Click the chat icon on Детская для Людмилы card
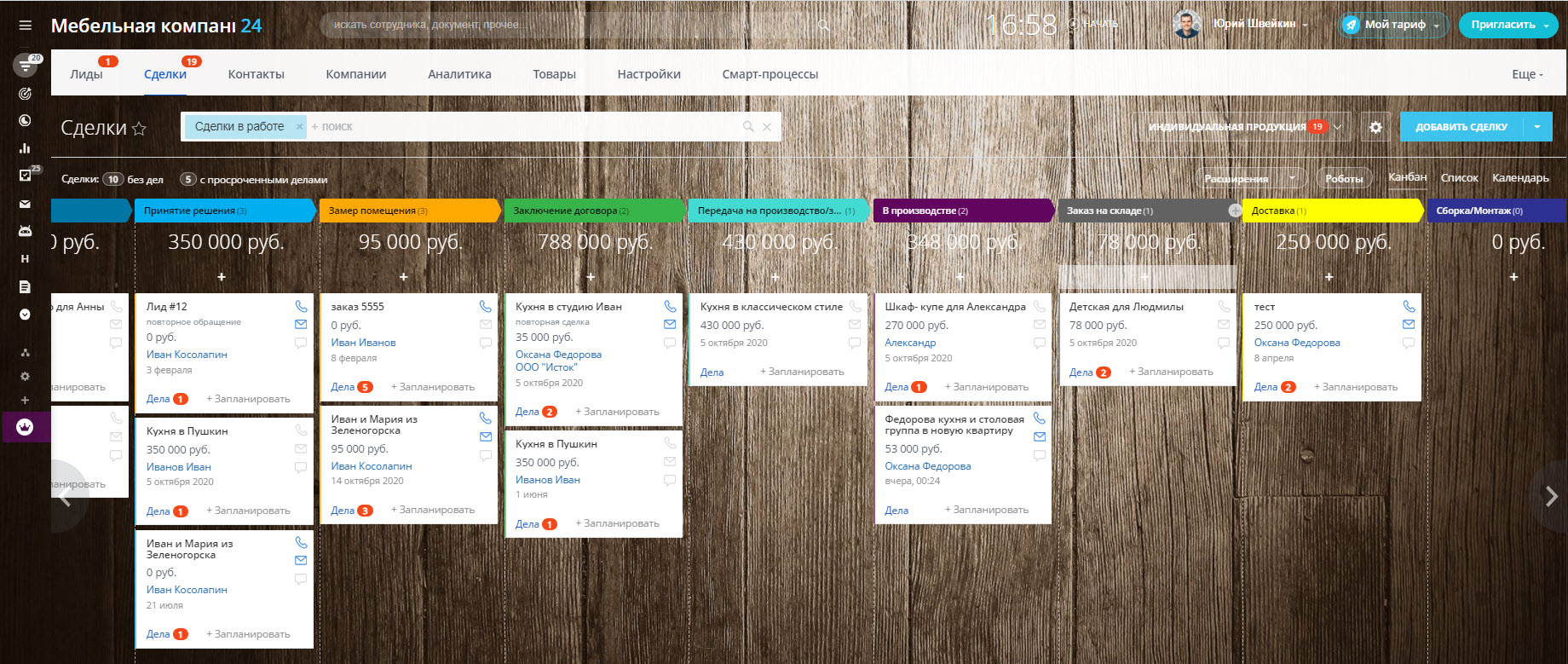Viewport: 1568px width, 664px height. point(1224,343)
